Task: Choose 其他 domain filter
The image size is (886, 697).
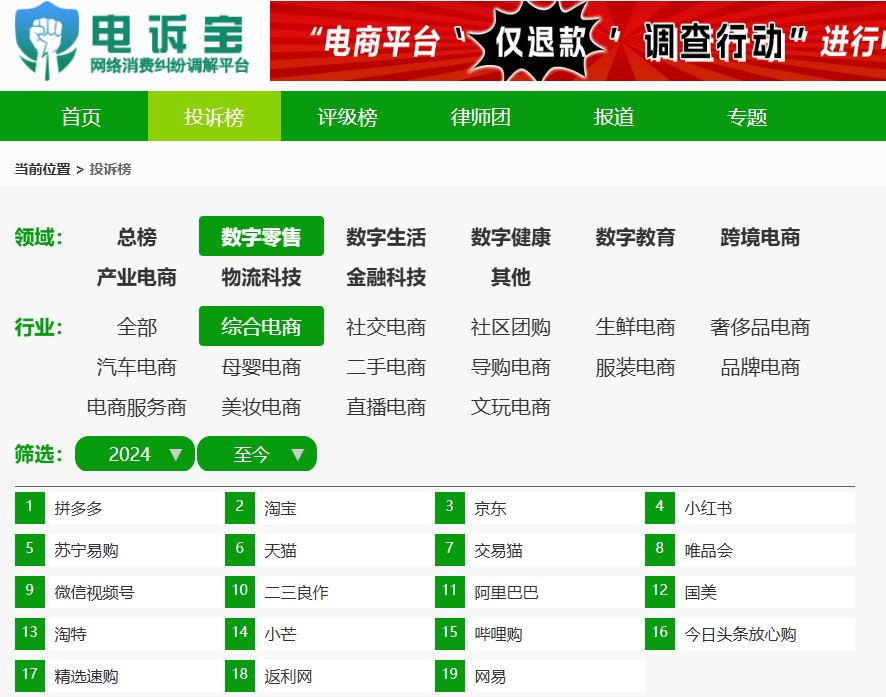Action: click(x=511, y=277)
